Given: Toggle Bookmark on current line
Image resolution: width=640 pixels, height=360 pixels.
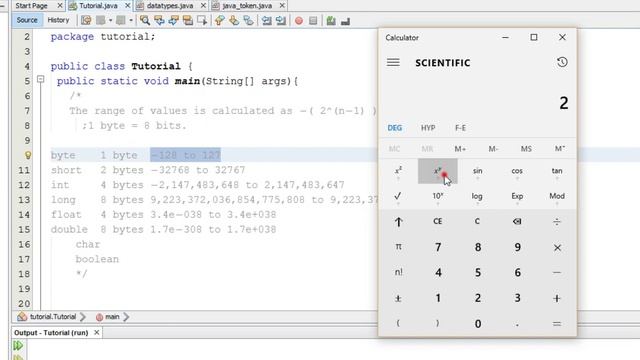Looking at the screenshot, I should click(248, 20).
